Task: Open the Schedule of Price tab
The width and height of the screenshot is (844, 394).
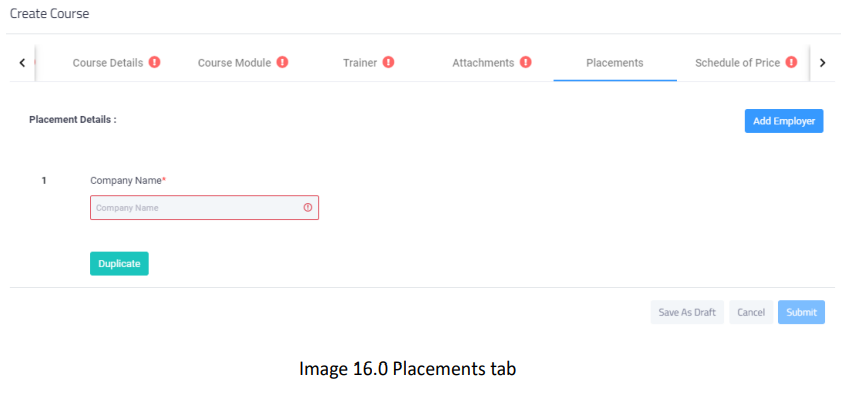Action: [737, 63]
